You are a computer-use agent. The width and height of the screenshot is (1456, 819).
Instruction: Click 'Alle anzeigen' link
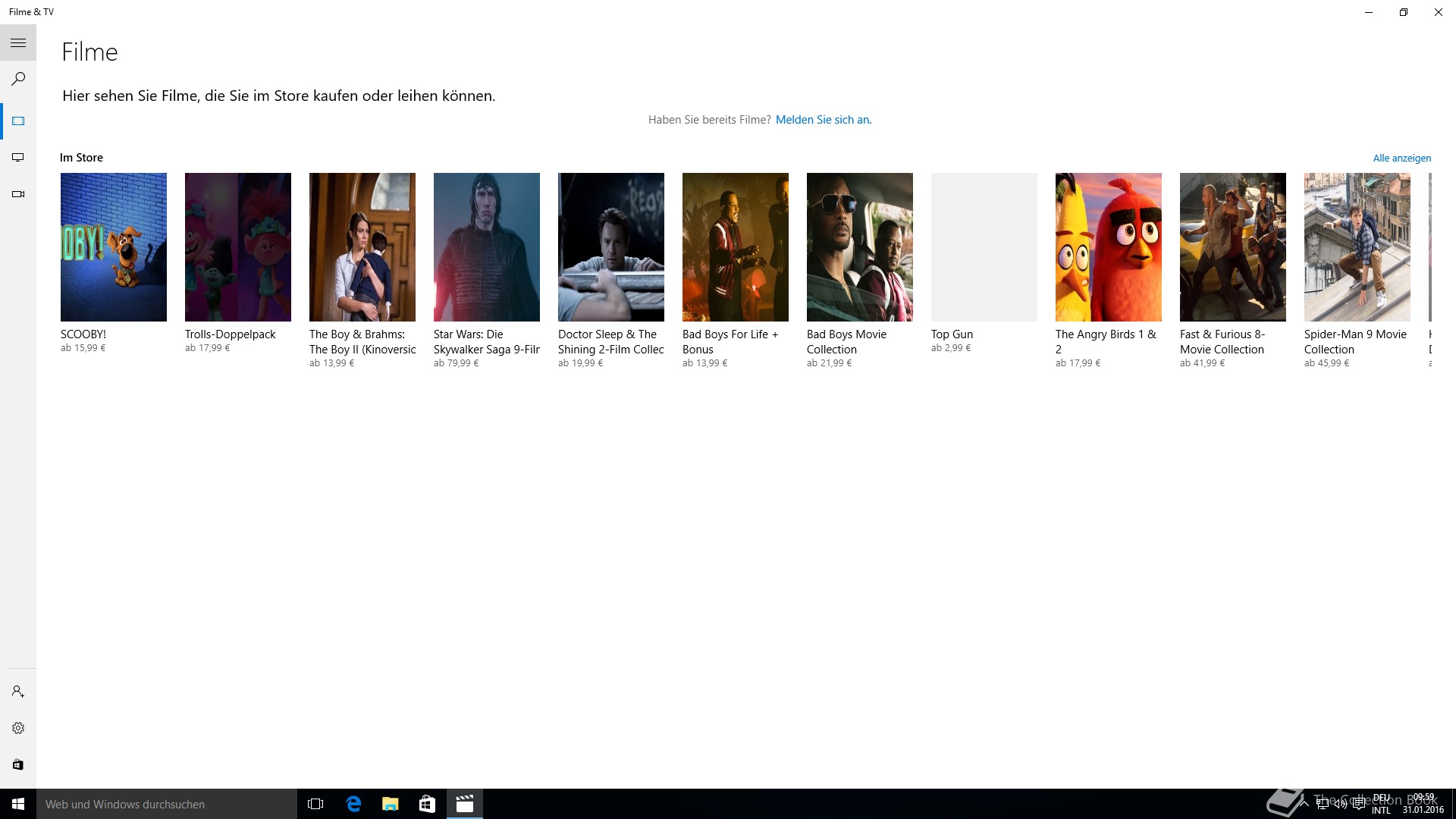pyautogui.click(x=1402, y=158)
